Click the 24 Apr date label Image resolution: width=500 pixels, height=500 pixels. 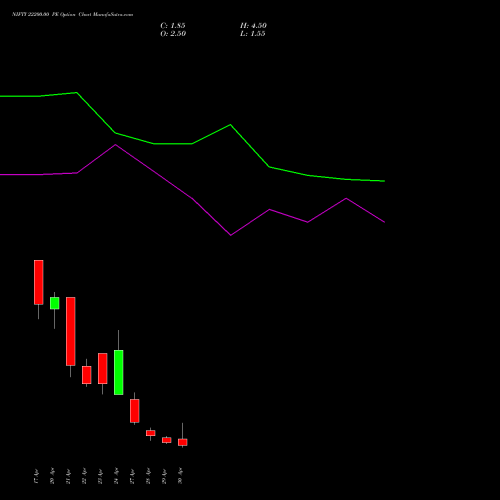point(116,476)
